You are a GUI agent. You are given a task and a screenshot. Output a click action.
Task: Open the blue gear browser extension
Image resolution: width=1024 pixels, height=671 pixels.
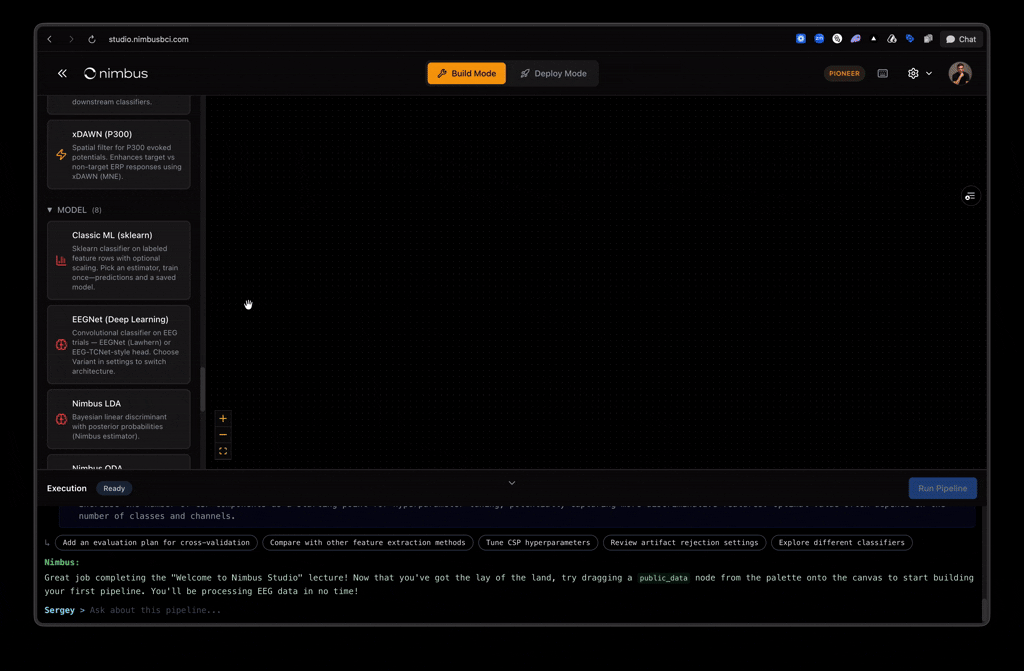(801, 39)
